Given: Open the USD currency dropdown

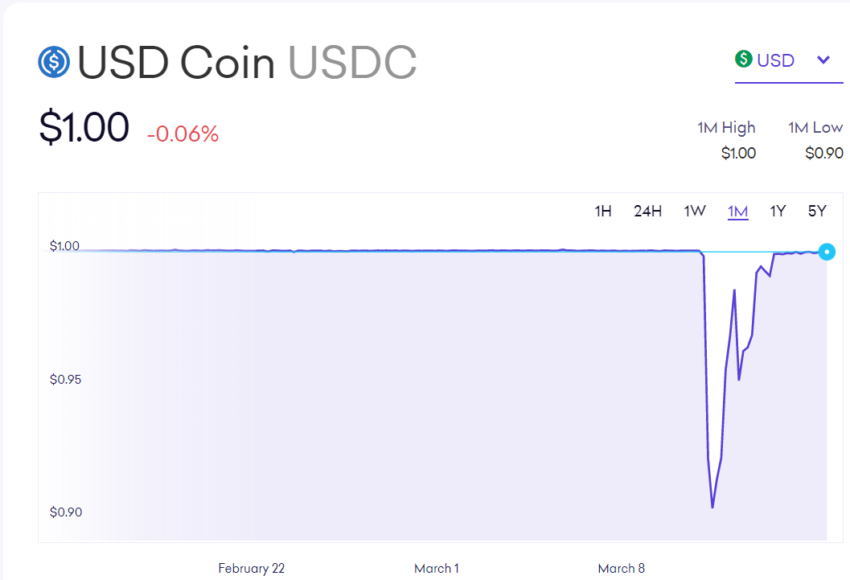Looking at the screenshot, I should point(776,60).
